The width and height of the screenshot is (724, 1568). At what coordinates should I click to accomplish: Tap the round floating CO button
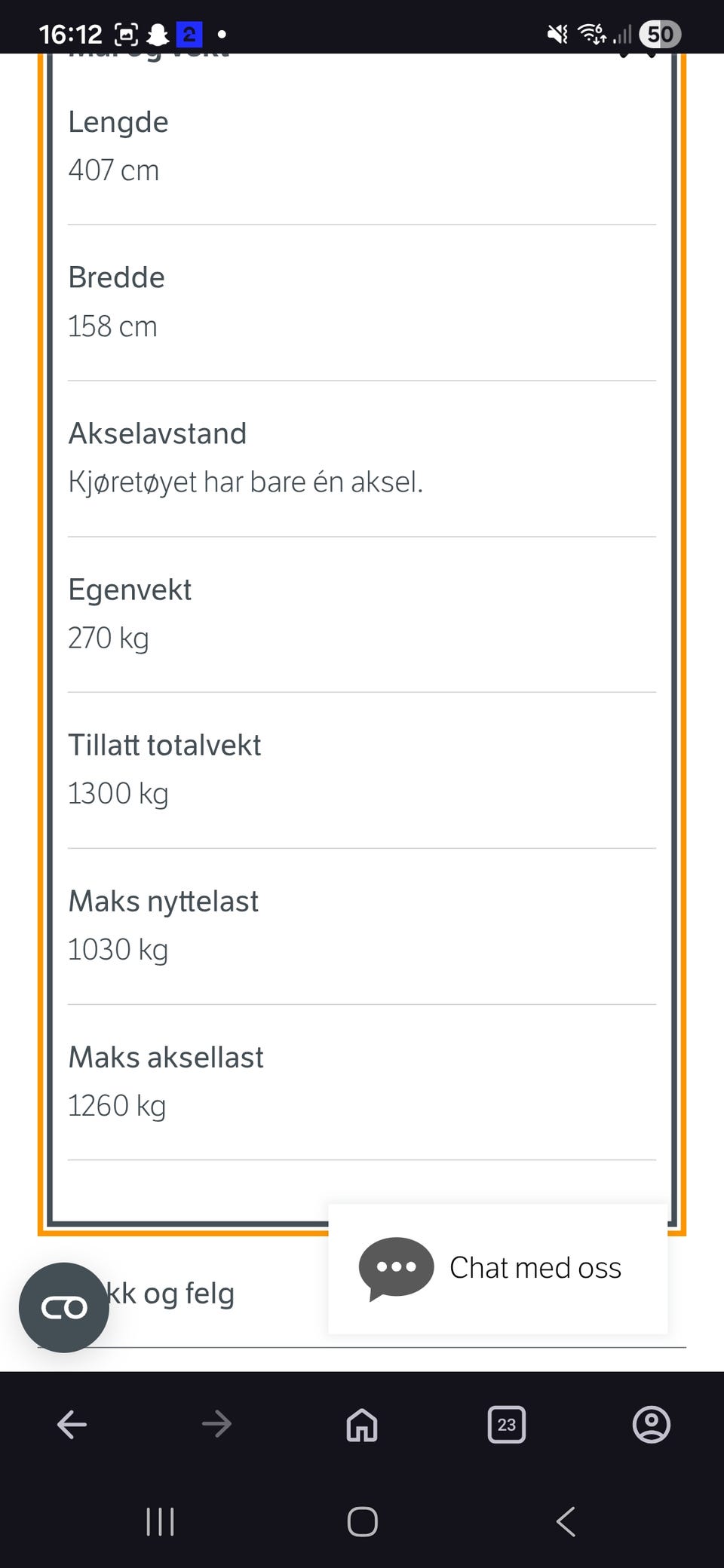click(64, 1308)
